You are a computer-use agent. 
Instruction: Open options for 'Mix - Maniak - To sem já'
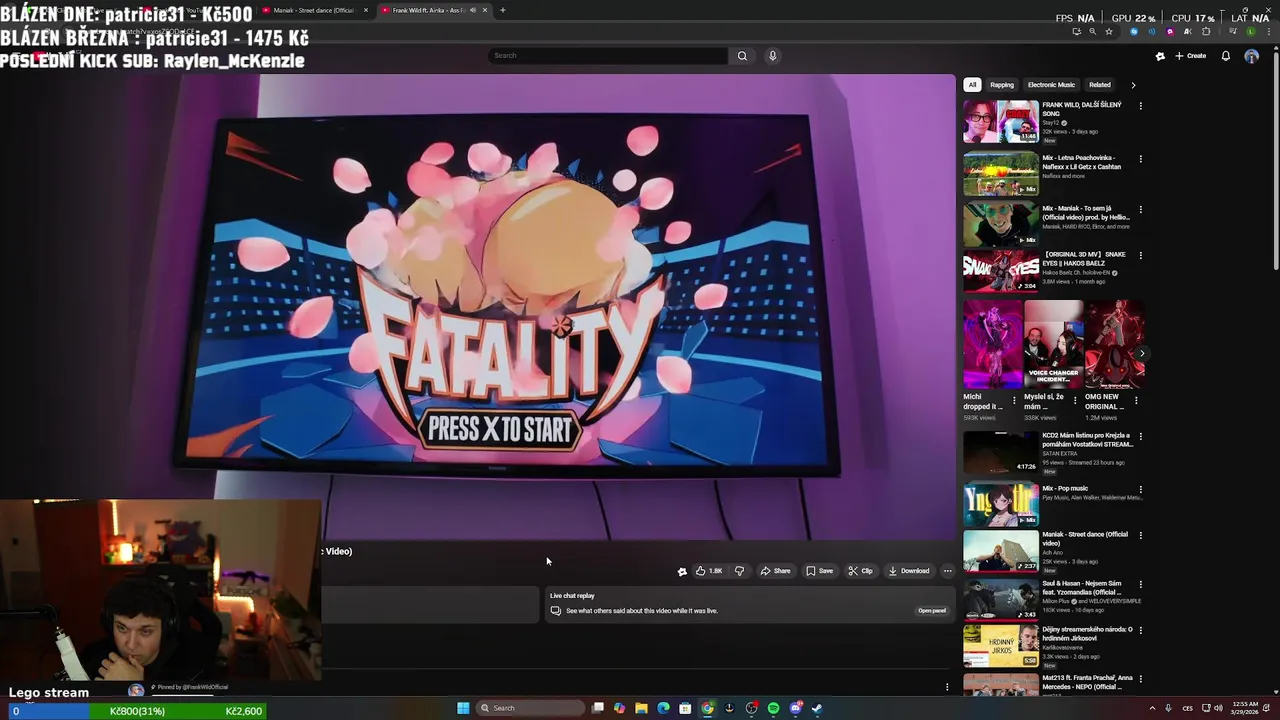click(1140, 209)
